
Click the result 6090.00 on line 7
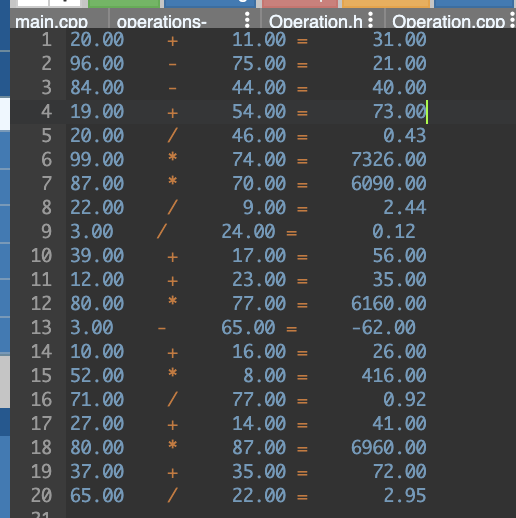tap(389, 184)
